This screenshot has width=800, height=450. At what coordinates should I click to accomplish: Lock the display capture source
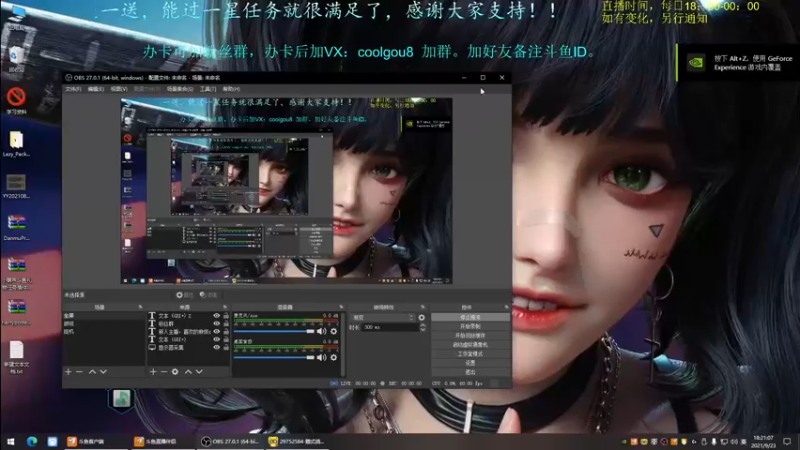tap(226, 347)
